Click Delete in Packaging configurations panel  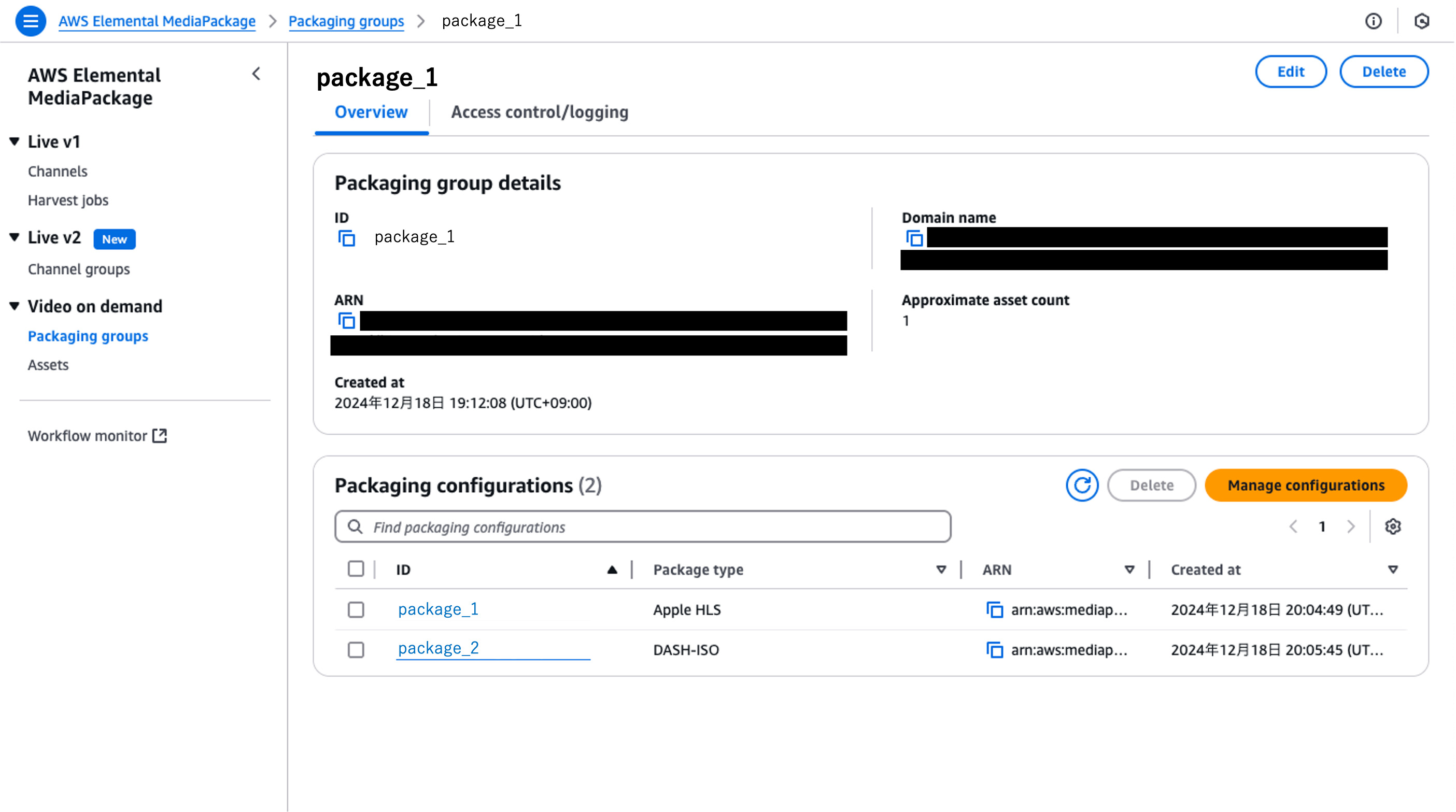click(x=1151, y=485)
